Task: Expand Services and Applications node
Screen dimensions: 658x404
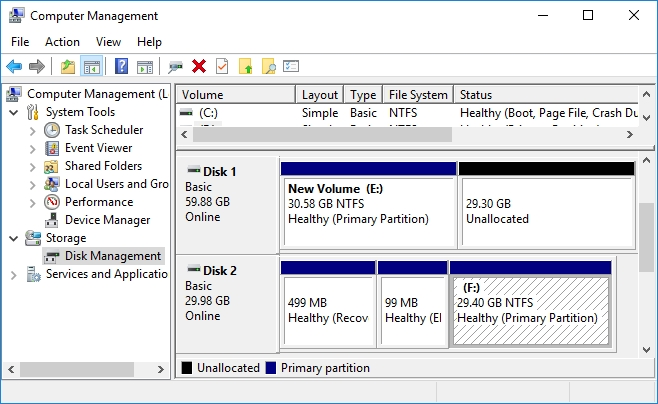Action: pos(13,274)
